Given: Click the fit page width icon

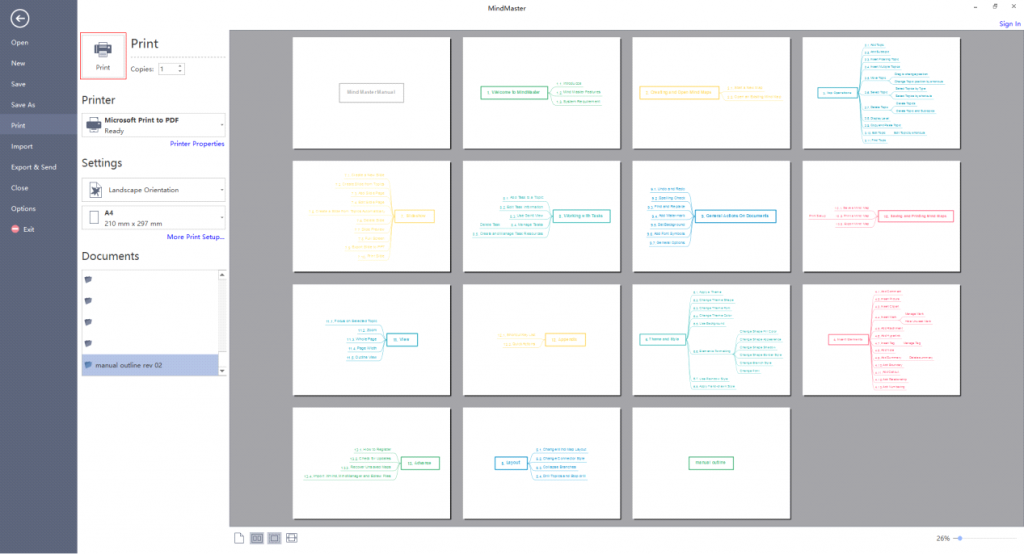Looking at the screenshot, I should (292, 538).
